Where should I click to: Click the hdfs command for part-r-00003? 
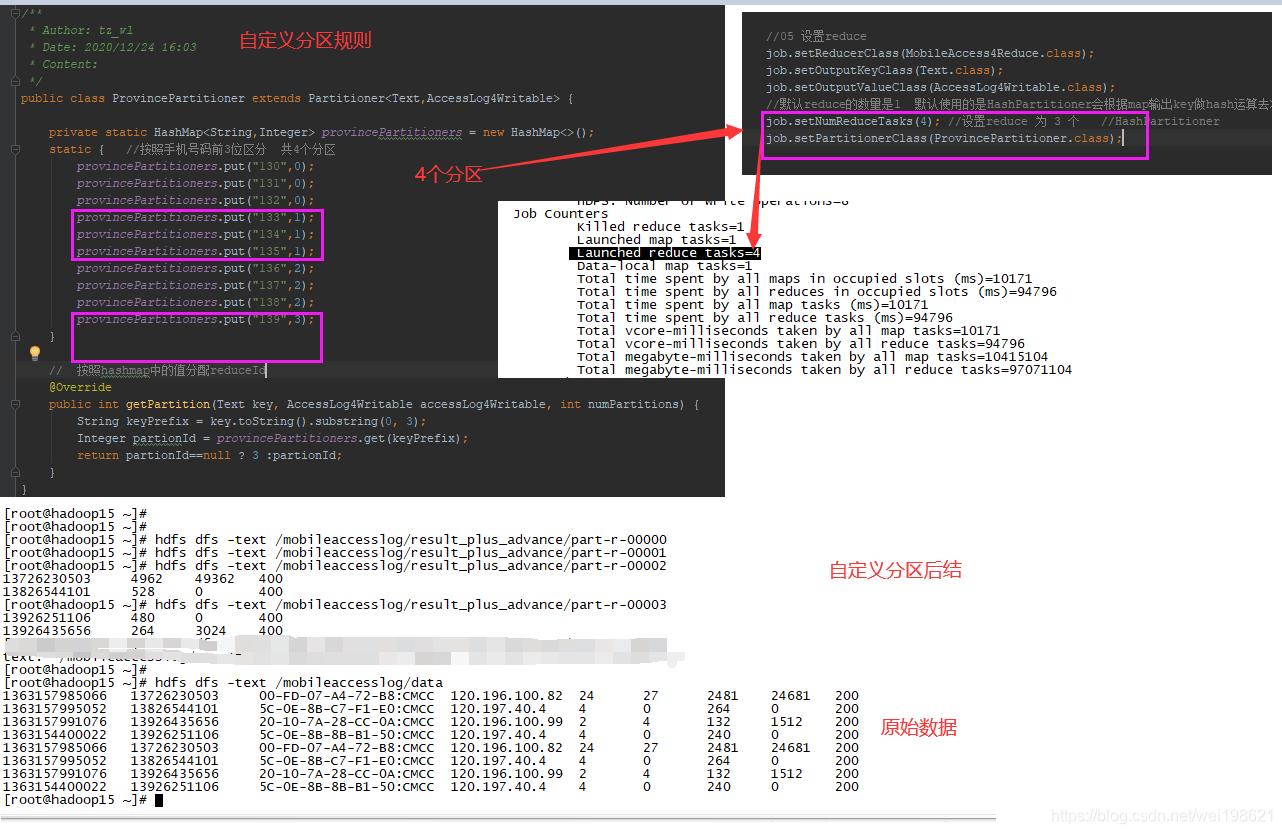[410, 605]
